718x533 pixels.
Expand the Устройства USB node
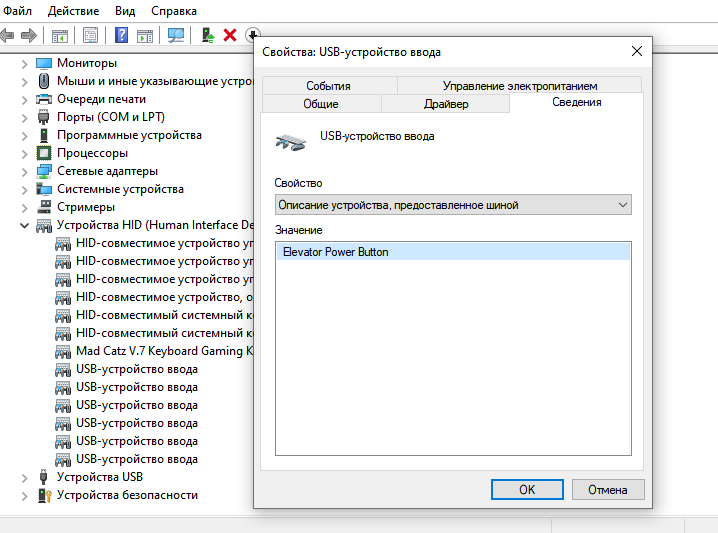point(25,478)
